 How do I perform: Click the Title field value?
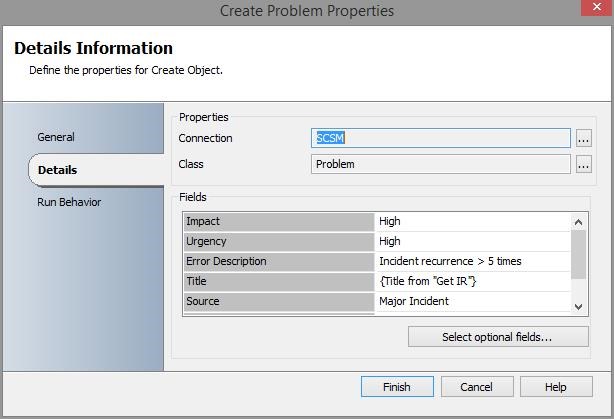click(472, 281)
